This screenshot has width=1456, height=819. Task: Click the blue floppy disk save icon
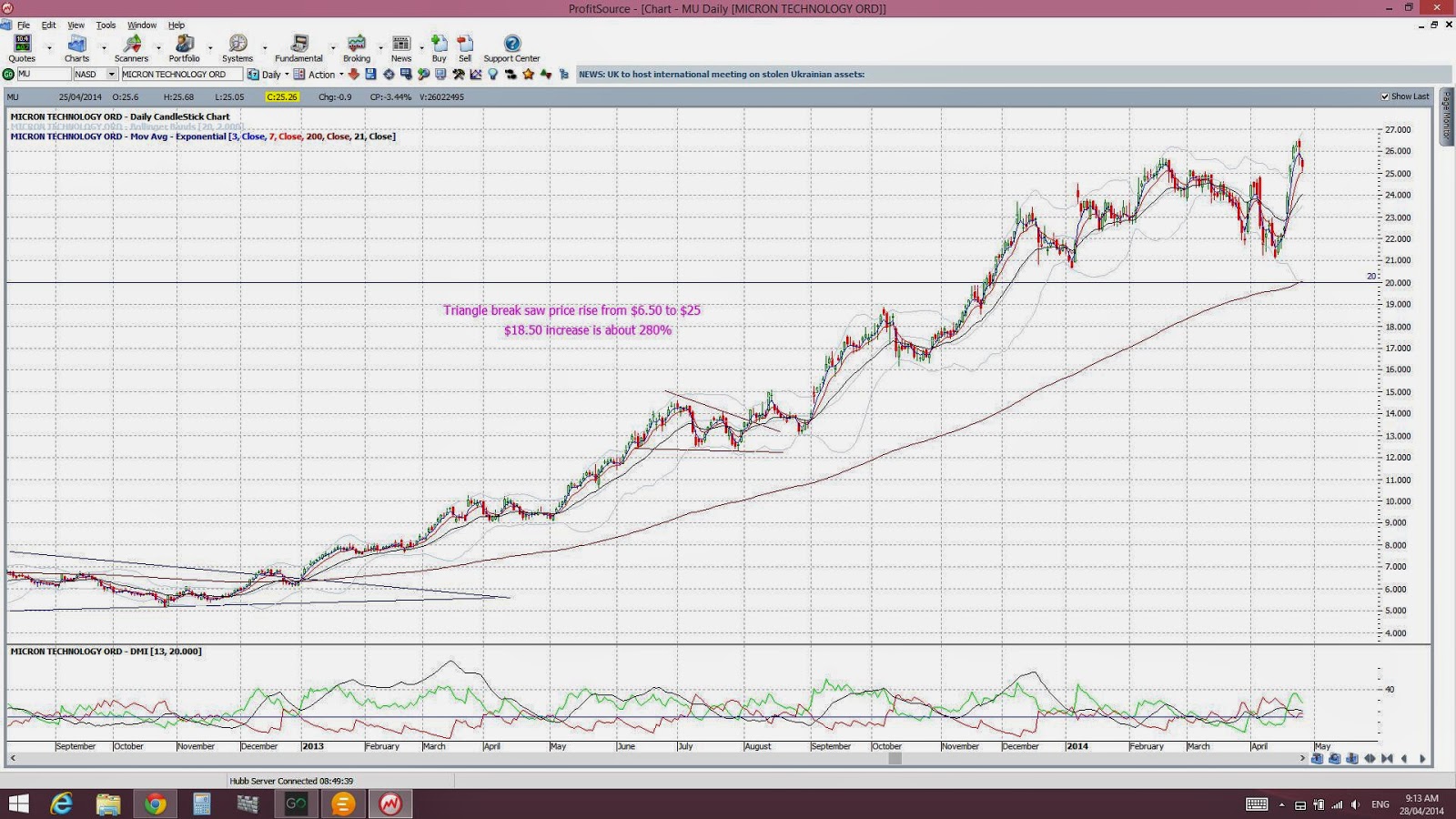[x=370, y=74]
